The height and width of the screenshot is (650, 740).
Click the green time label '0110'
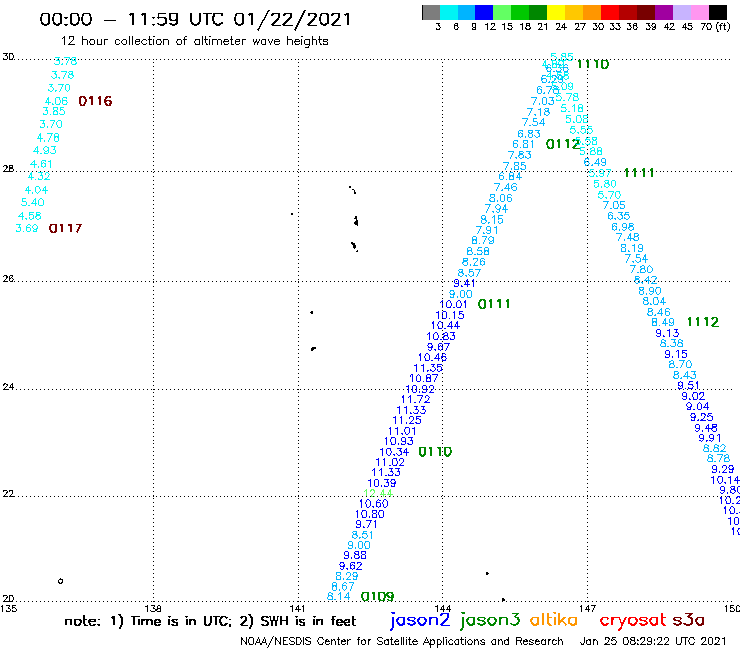coord(435,452)
